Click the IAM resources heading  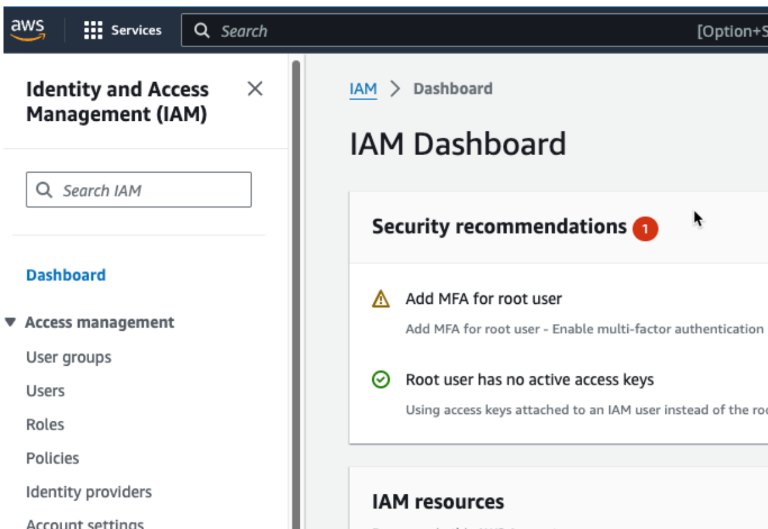438,502
